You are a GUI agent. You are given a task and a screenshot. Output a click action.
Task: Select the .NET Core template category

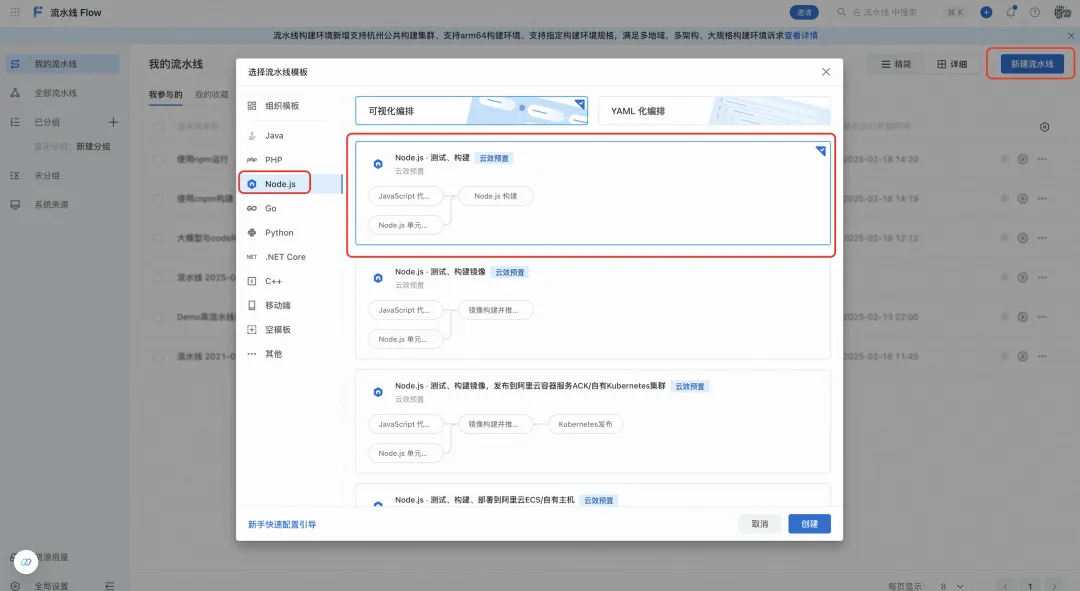tap(285, 257)
